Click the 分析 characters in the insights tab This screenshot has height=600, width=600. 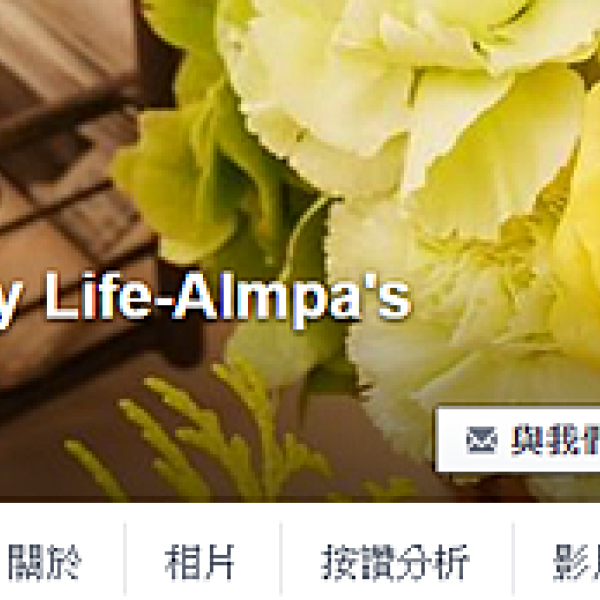[432, 562]
